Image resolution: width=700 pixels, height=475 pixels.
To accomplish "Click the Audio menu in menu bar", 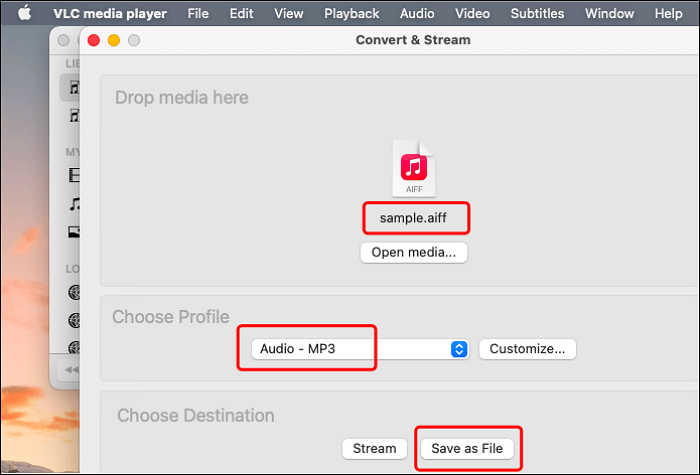I will pos(417,14).
